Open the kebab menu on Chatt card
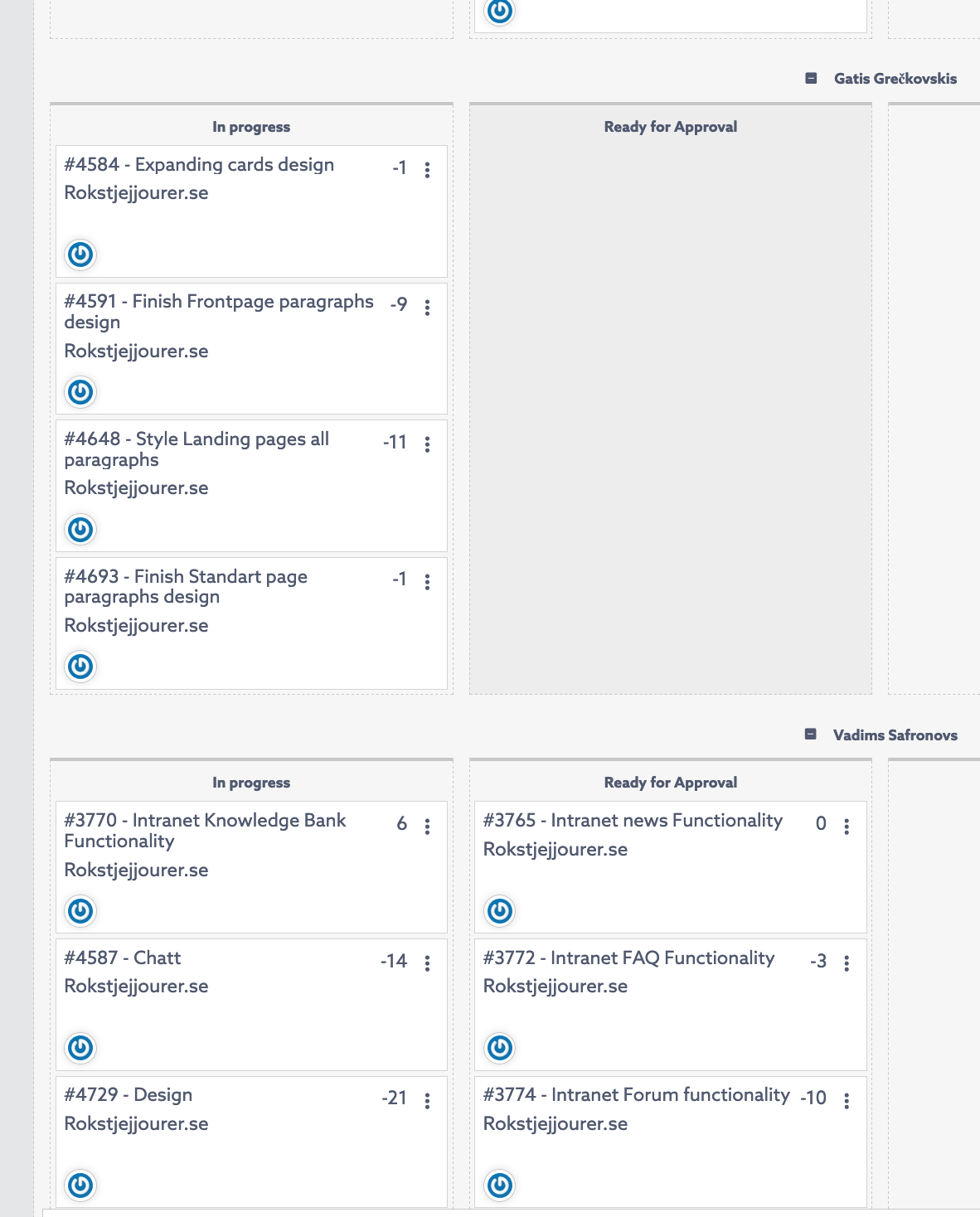The width and height of the screenshot is (980, 1217). (427, 963)
